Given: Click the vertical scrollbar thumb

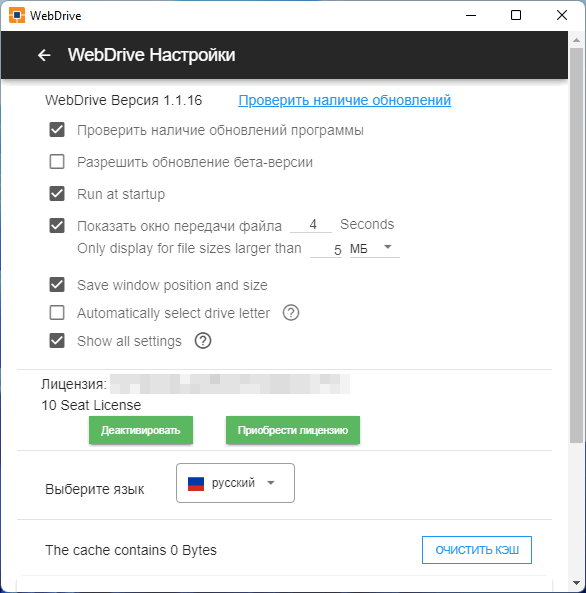Looking at the screenshot, I should [x=577, y=245].
